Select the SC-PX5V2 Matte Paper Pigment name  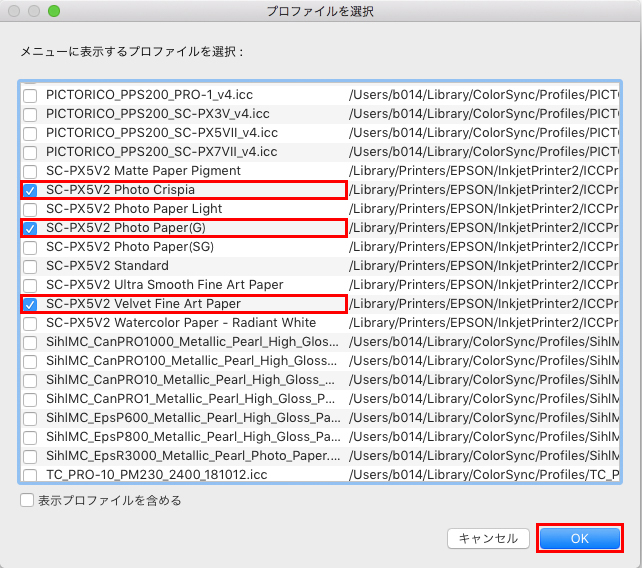pos(143,171)
